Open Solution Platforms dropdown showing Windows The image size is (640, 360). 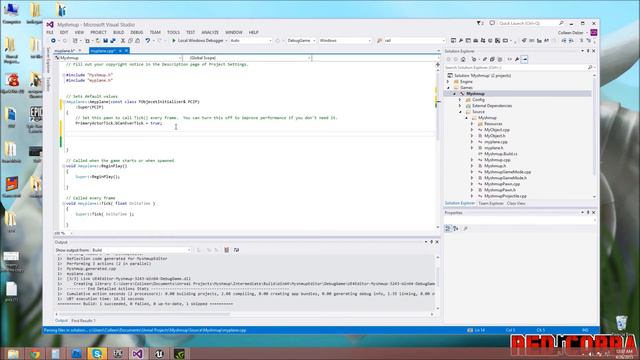coord(345,41)
